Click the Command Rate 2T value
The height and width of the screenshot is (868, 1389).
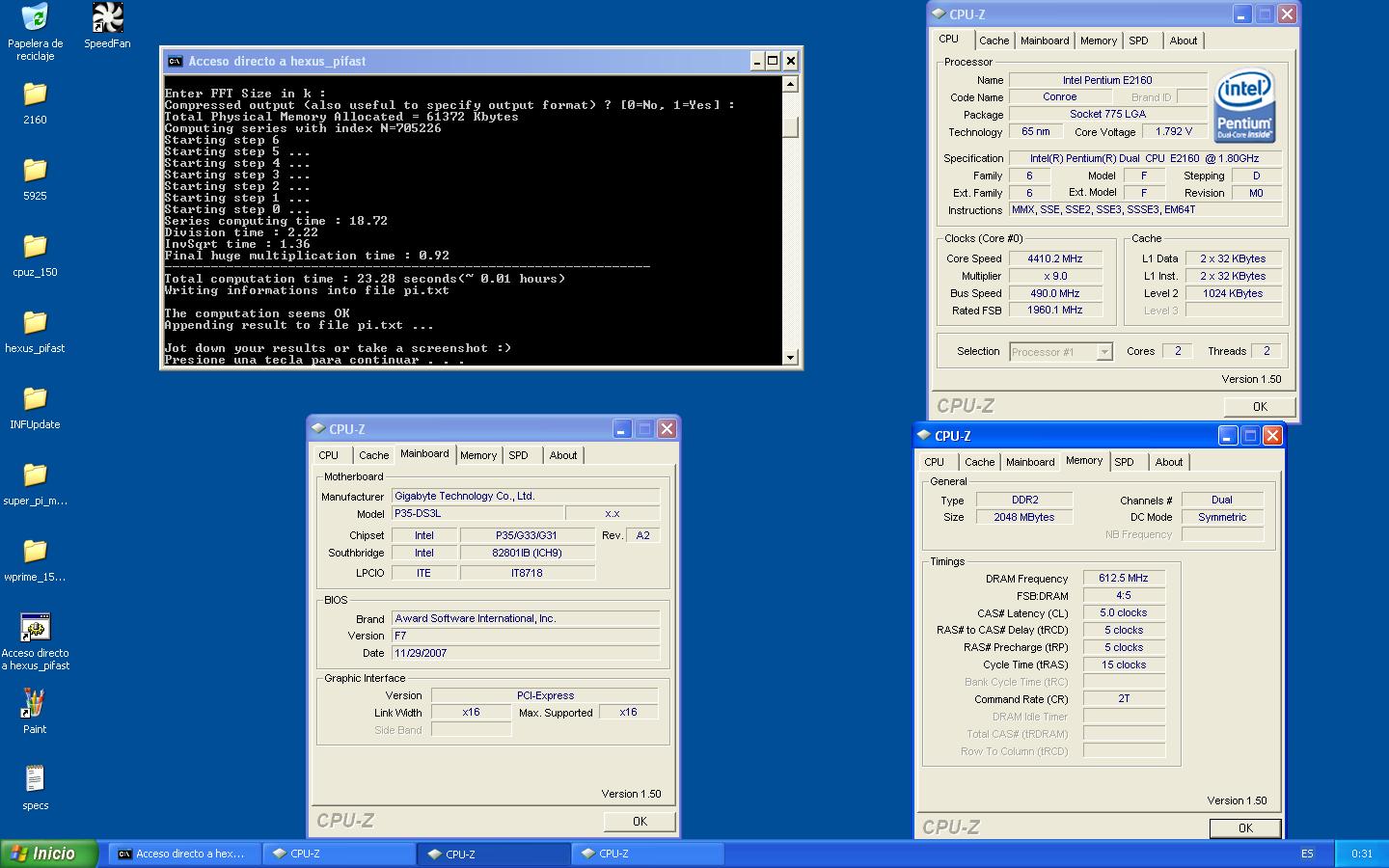pos(1124,698)
